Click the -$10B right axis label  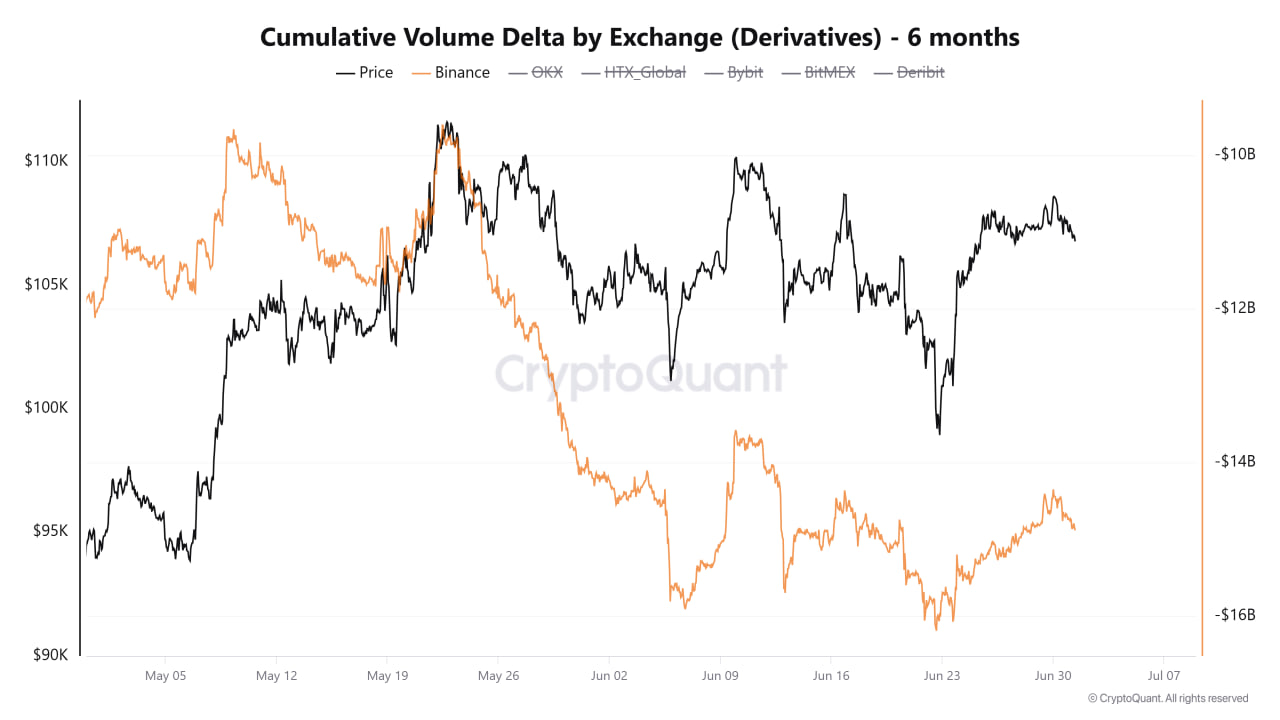(1235, 154)
